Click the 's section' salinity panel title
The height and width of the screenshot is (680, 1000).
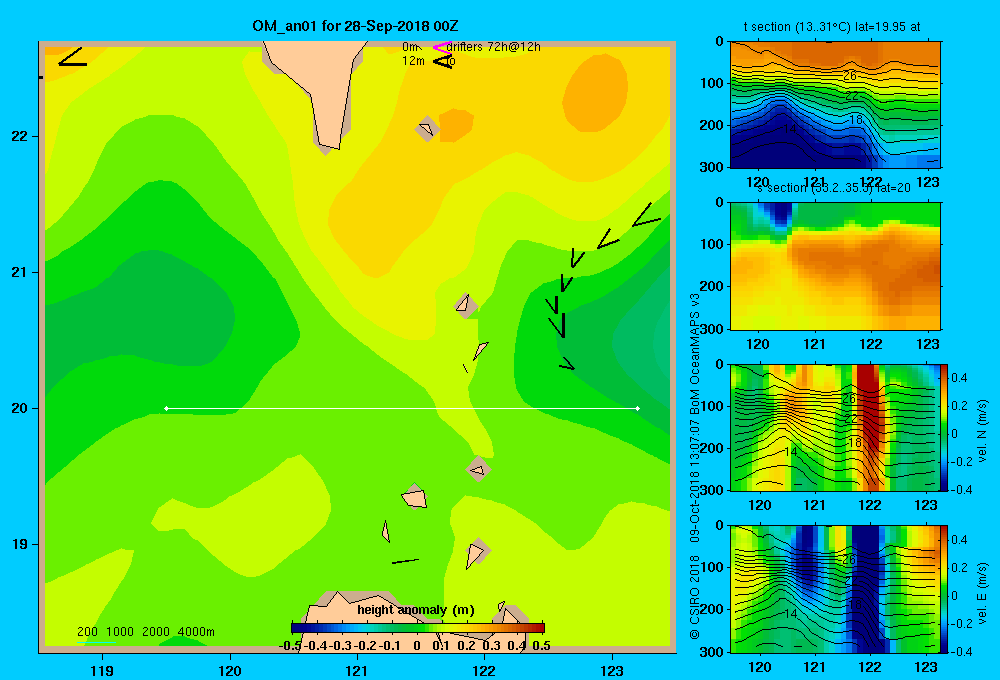834,188
